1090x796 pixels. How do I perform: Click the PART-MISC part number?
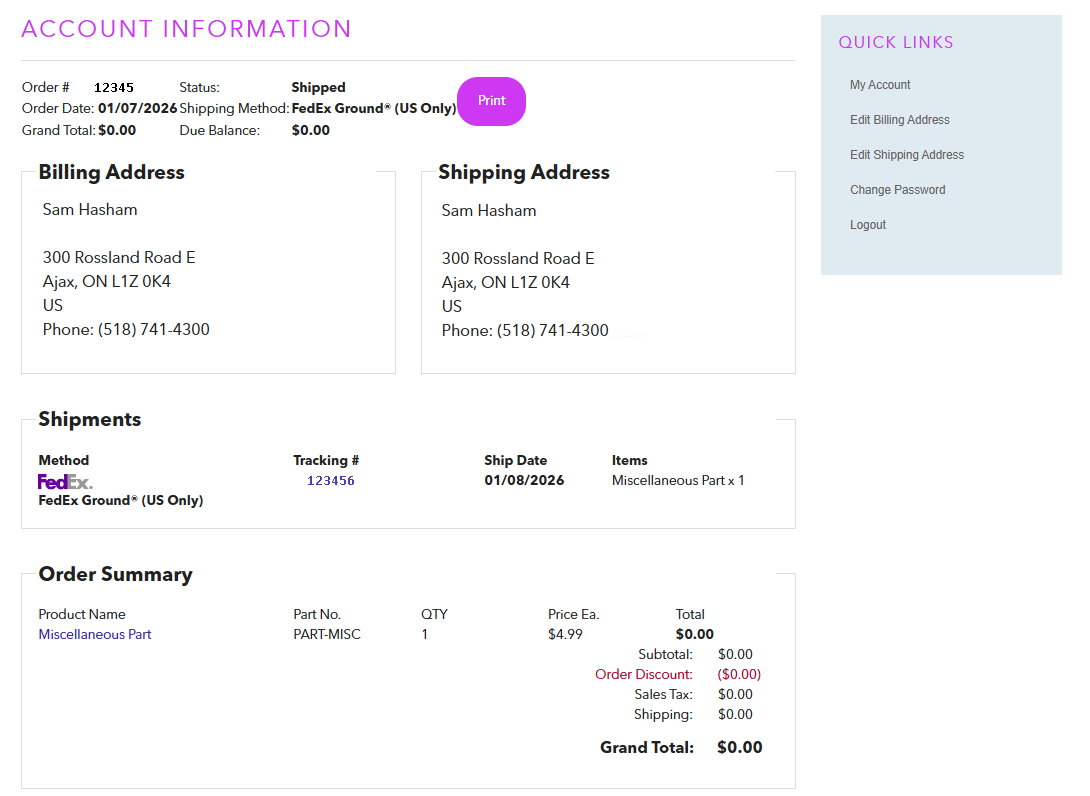326,634
